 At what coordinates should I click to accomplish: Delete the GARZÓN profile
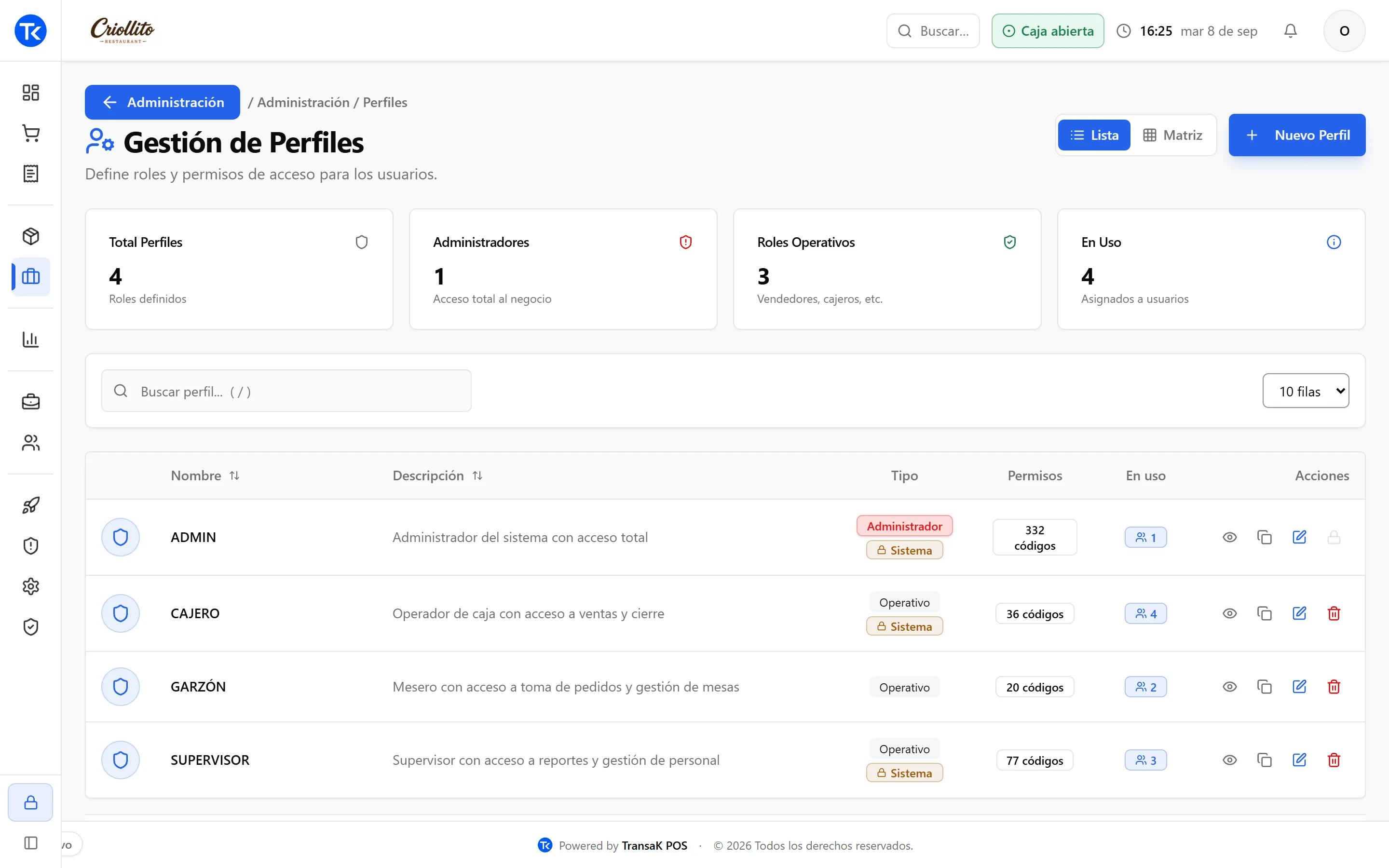(1334, 687)
